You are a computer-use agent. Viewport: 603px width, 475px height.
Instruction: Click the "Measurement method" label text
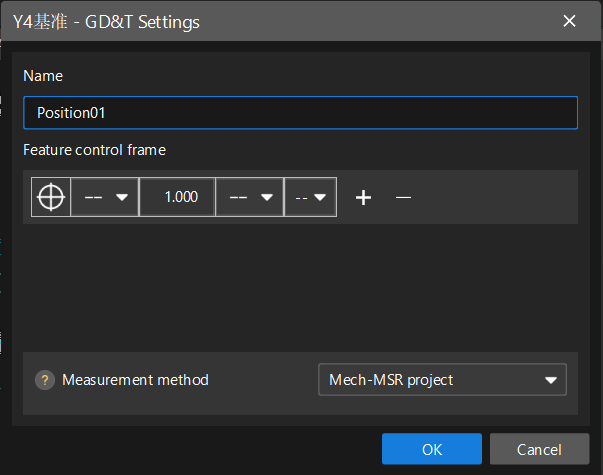click(135, 380)
